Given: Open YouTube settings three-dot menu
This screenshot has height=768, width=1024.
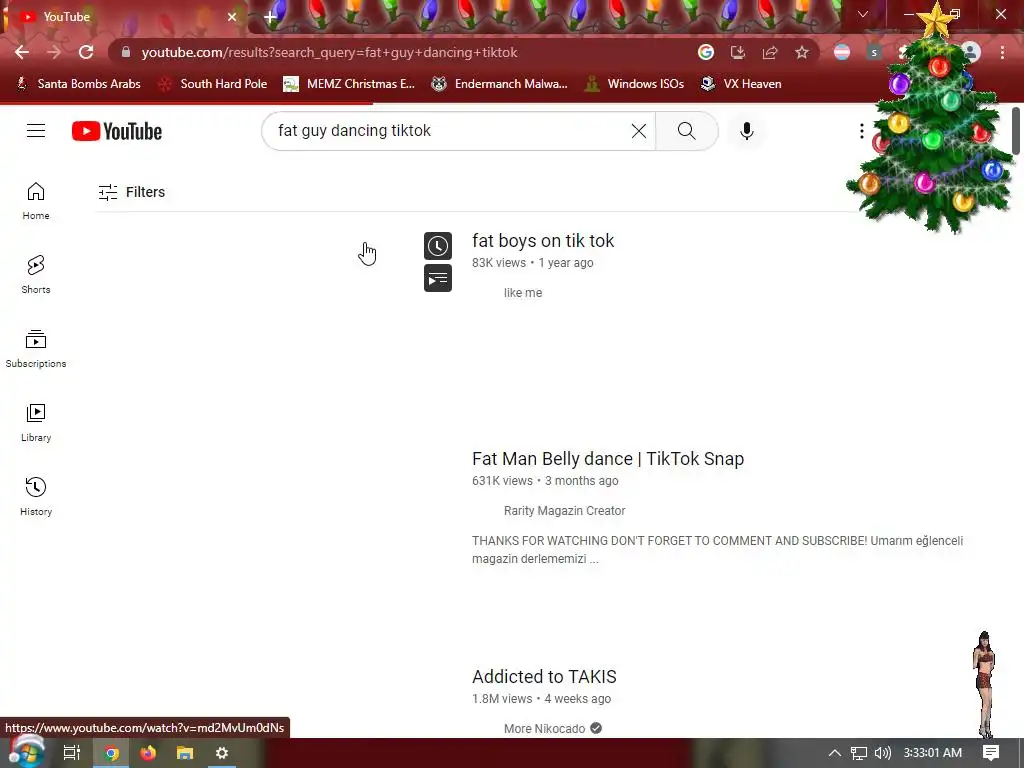Looking at the screenshot, I should (x=861, y=131).
